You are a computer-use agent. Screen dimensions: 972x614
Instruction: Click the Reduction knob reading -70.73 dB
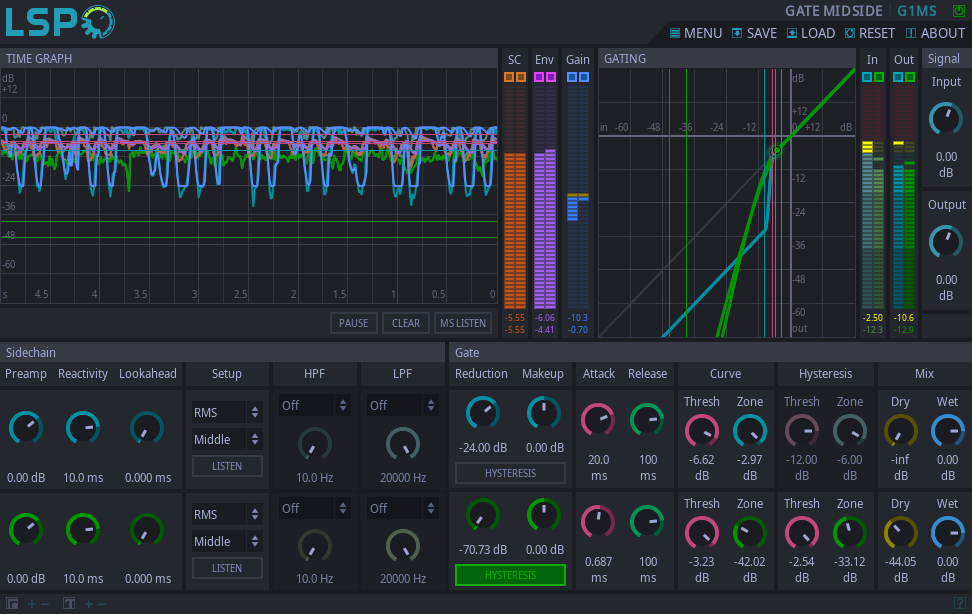(x=482, y=515)
